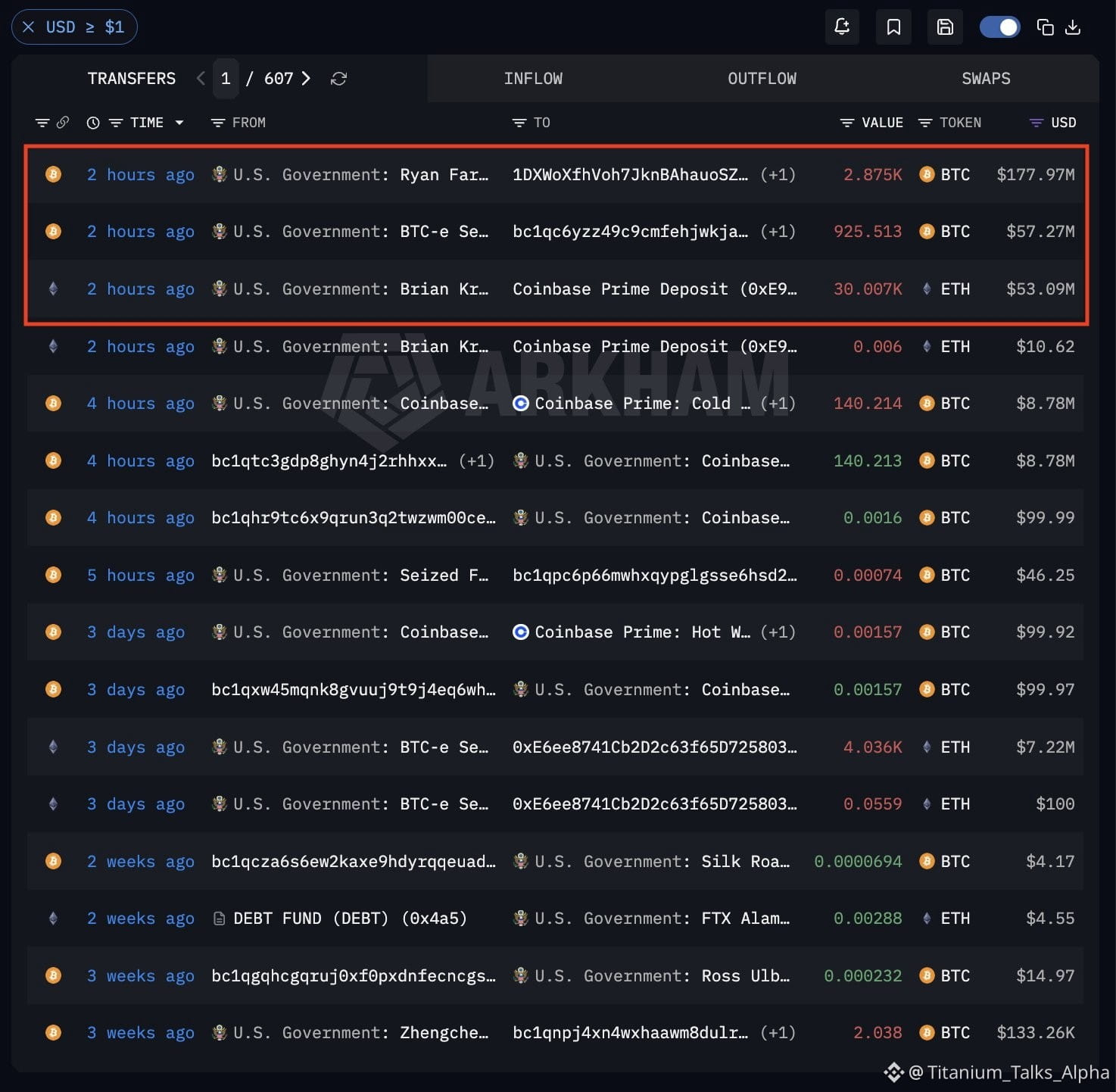Switch to the INFLOW tab

[x=533, y=78]
